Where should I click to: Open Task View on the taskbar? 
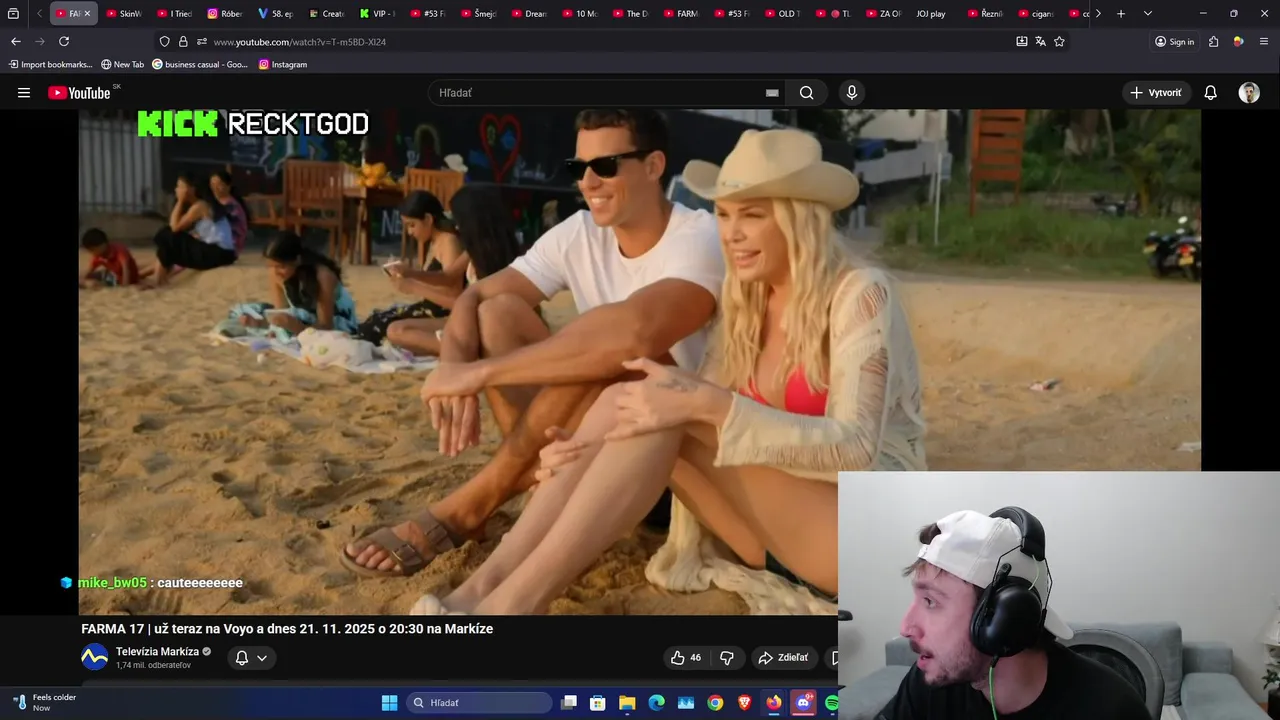pos(568,703)
